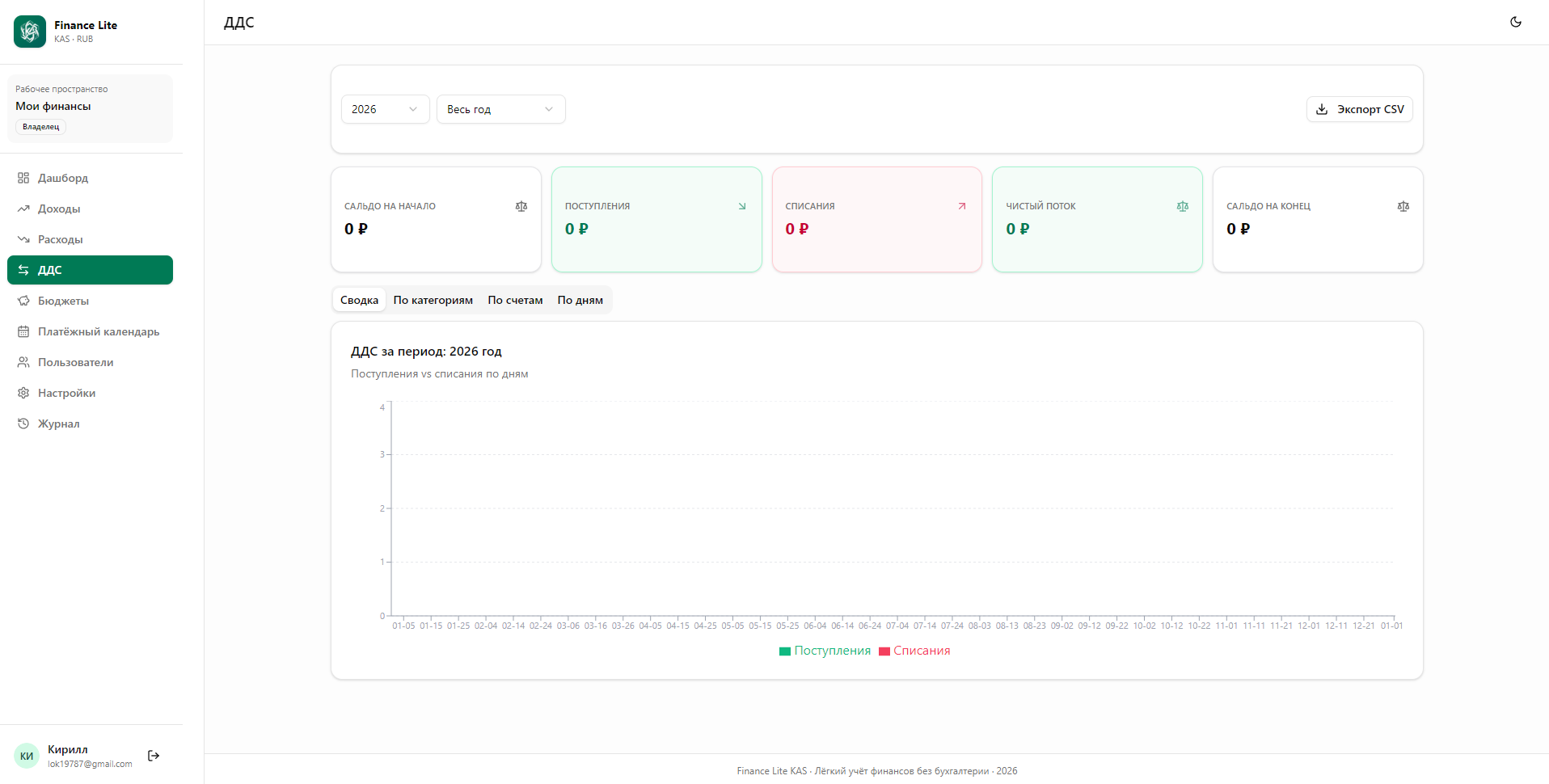Click the chevron of the Весь год dropdown
1549x784 pixels.
[x=549, y=109]
